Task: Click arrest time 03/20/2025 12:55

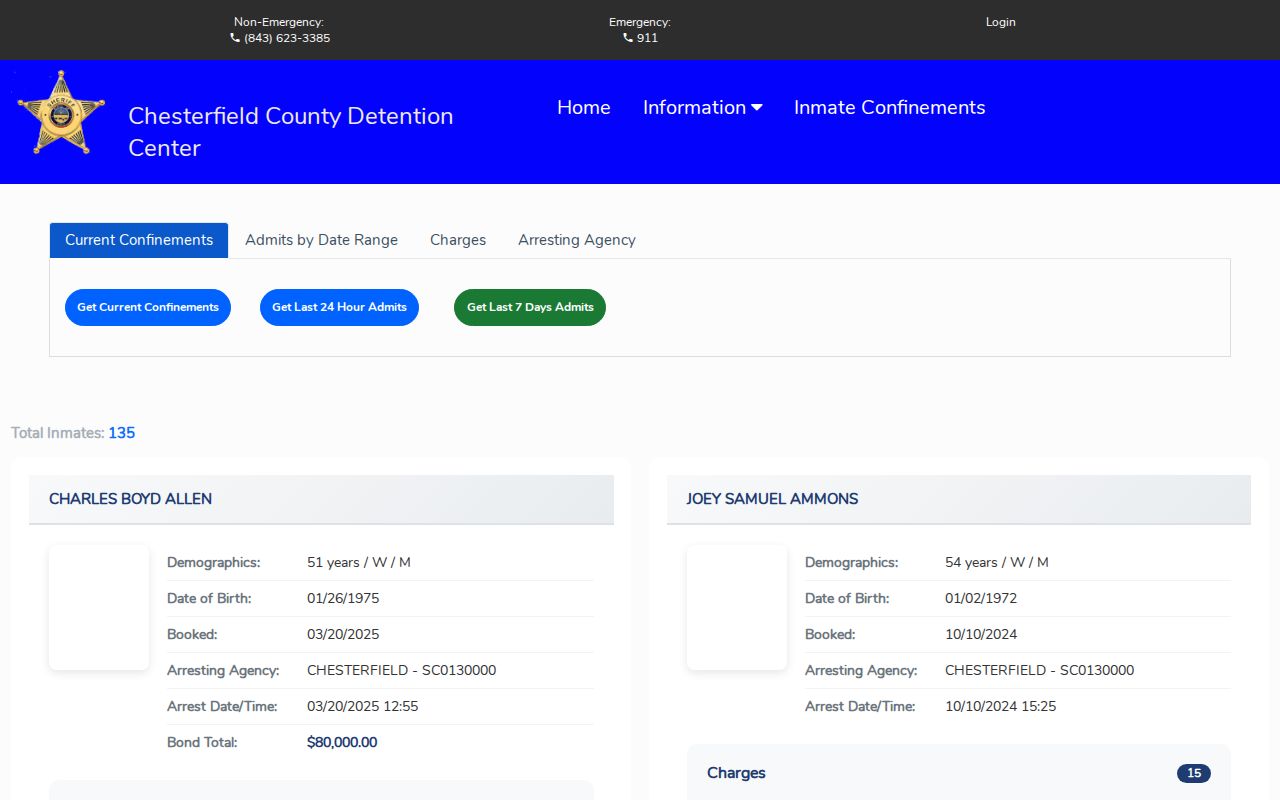Action: (363, 706)
